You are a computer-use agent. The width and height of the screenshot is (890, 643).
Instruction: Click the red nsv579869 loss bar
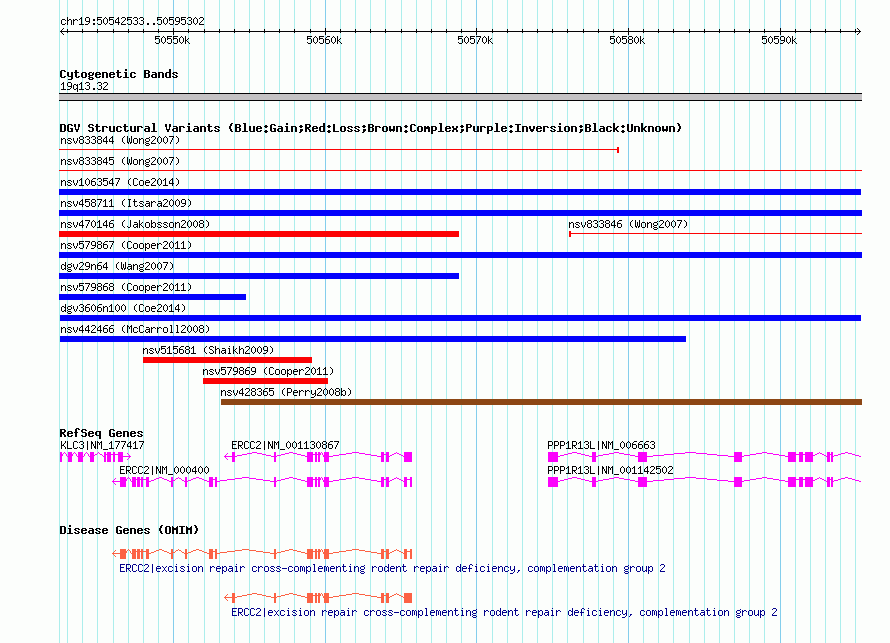point(265,381)
